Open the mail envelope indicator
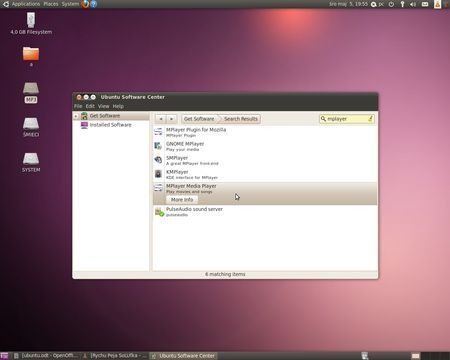This screenshot has width=450, height=360. [x=425, y=4]
